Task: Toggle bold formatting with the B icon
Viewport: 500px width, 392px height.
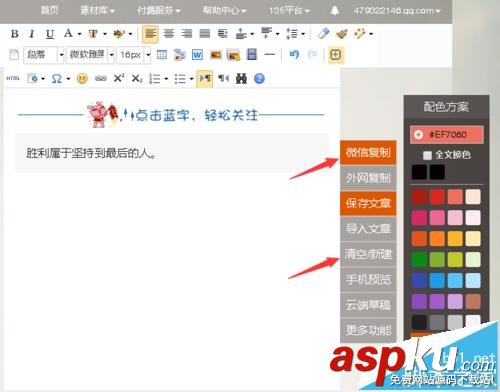Action: pos(15,34)
